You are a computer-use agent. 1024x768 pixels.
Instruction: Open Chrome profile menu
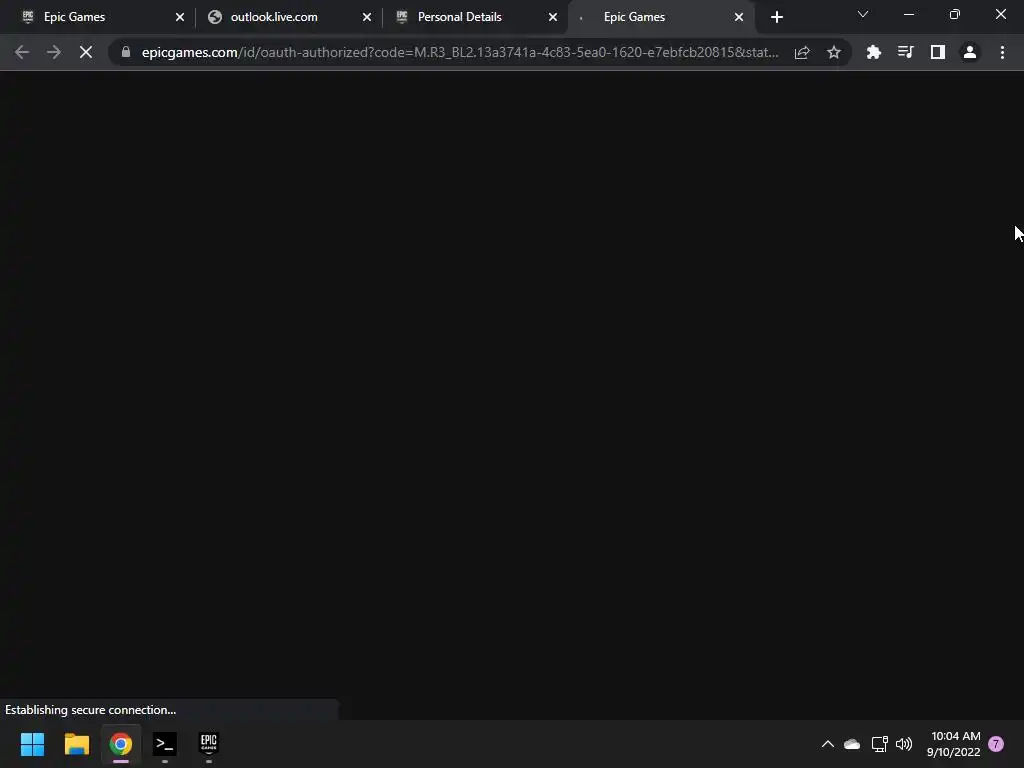[970, 52]
